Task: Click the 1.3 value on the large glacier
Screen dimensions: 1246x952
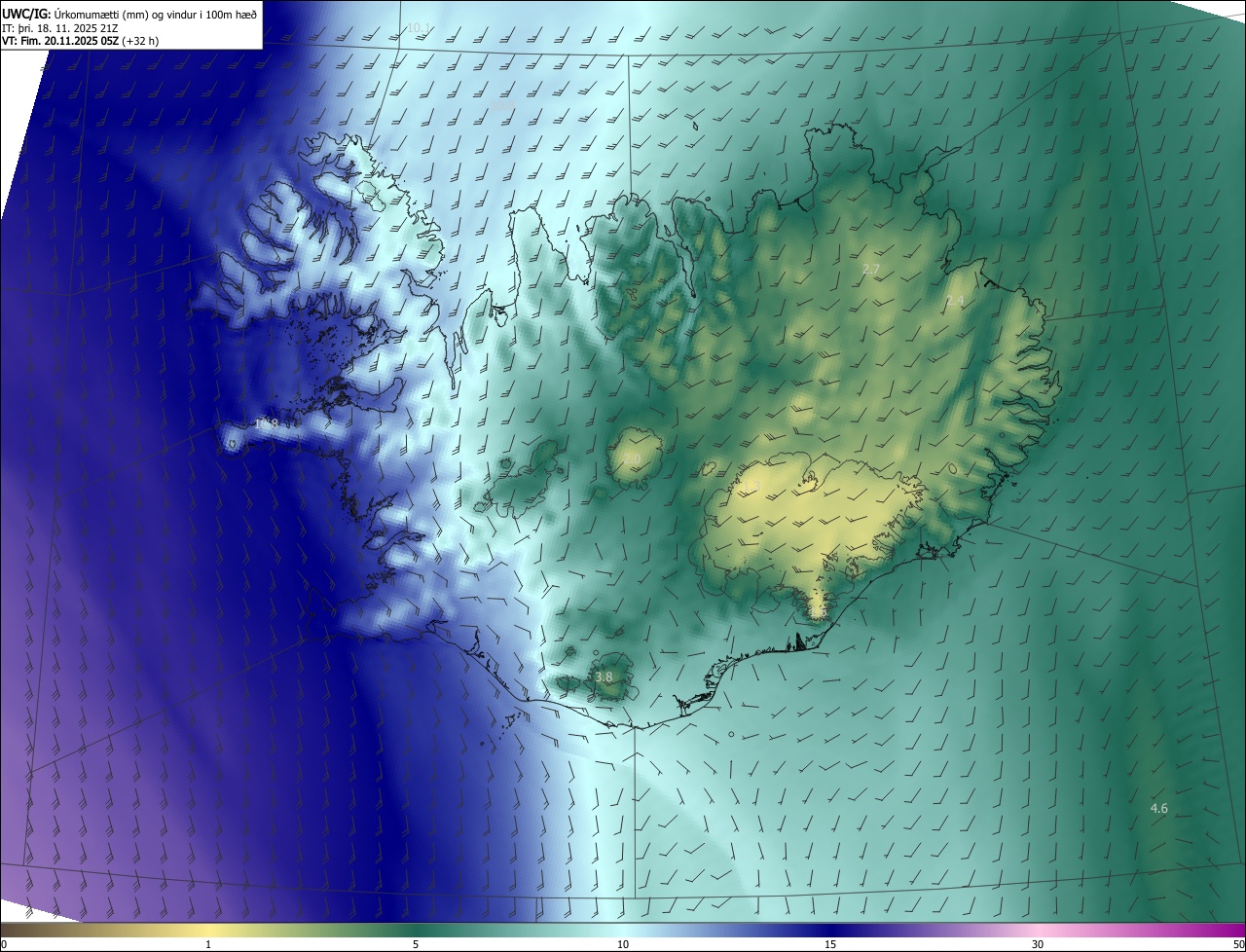Action: coord(751,485)
